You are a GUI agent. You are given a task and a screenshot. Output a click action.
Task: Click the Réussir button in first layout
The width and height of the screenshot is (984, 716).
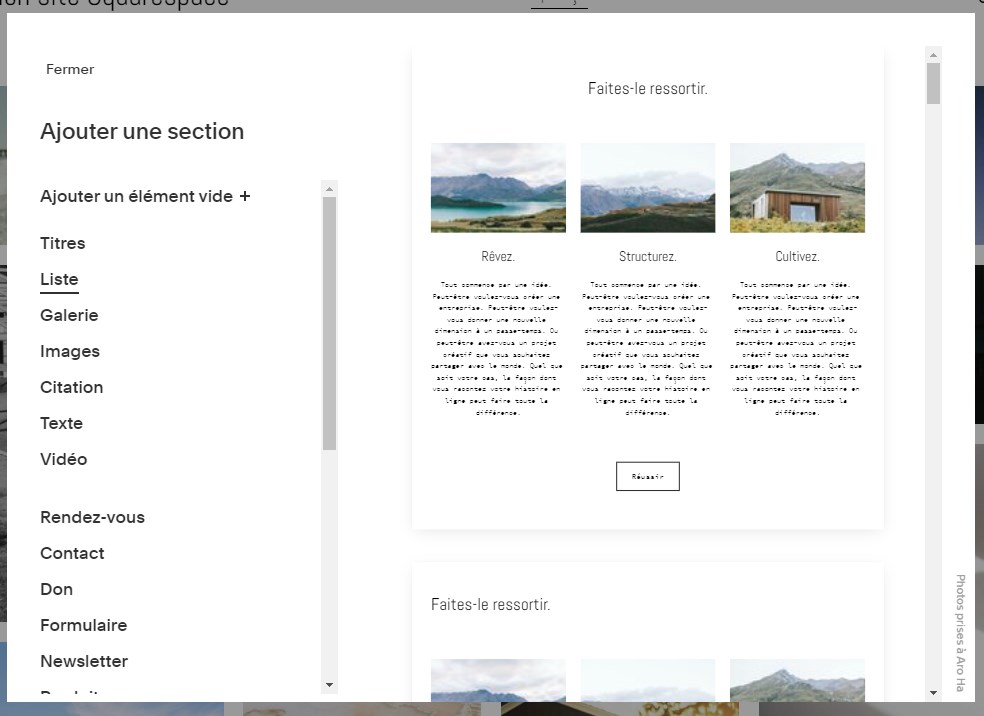[x=648, y=476]
